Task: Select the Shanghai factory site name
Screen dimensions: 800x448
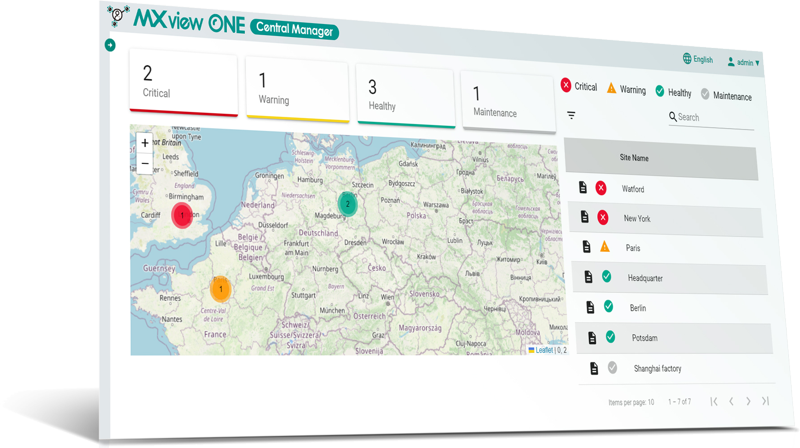Action: [x=657, y=368]
